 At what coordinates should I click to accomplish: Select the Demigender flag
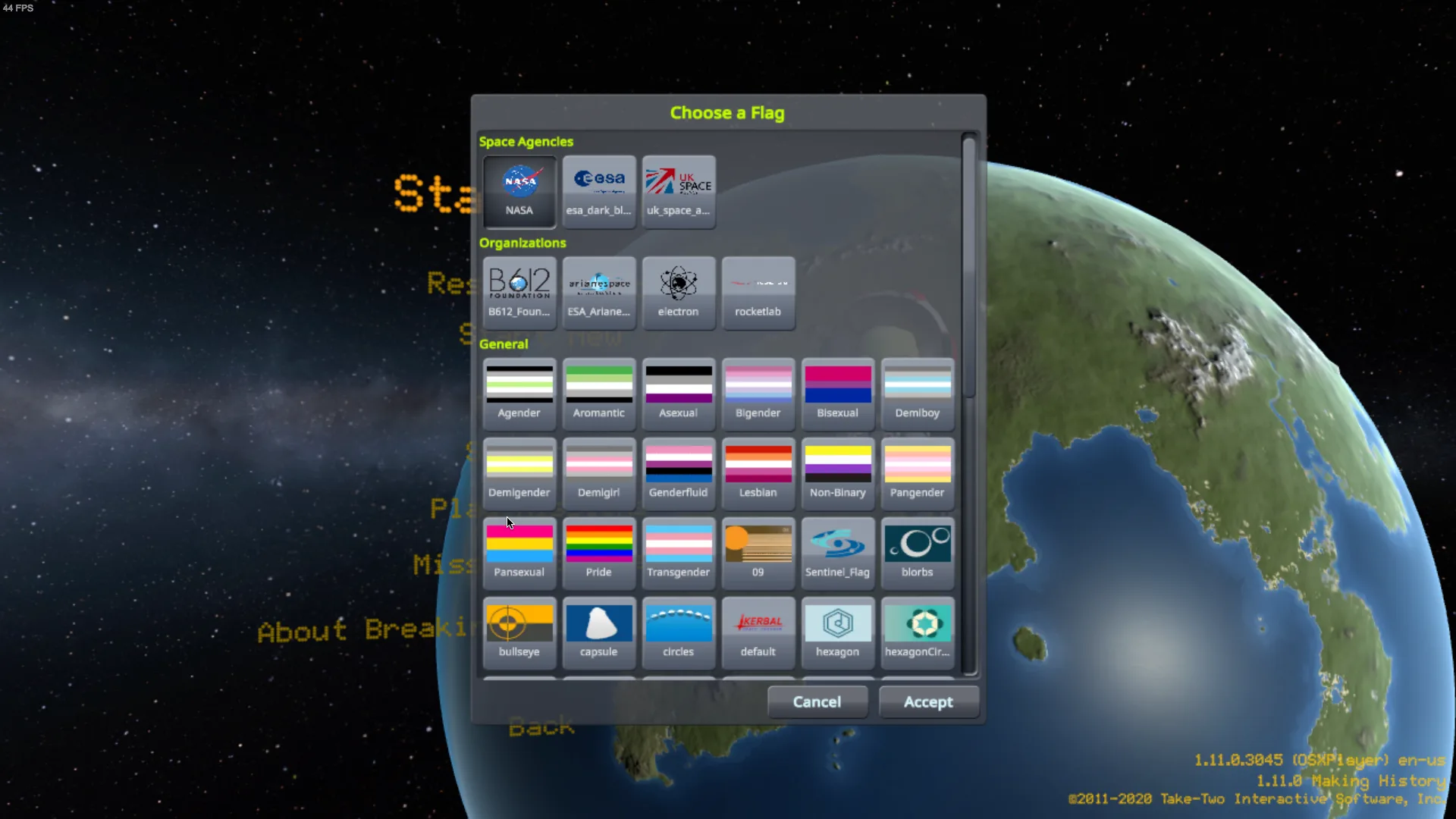(x=519, y=474)
